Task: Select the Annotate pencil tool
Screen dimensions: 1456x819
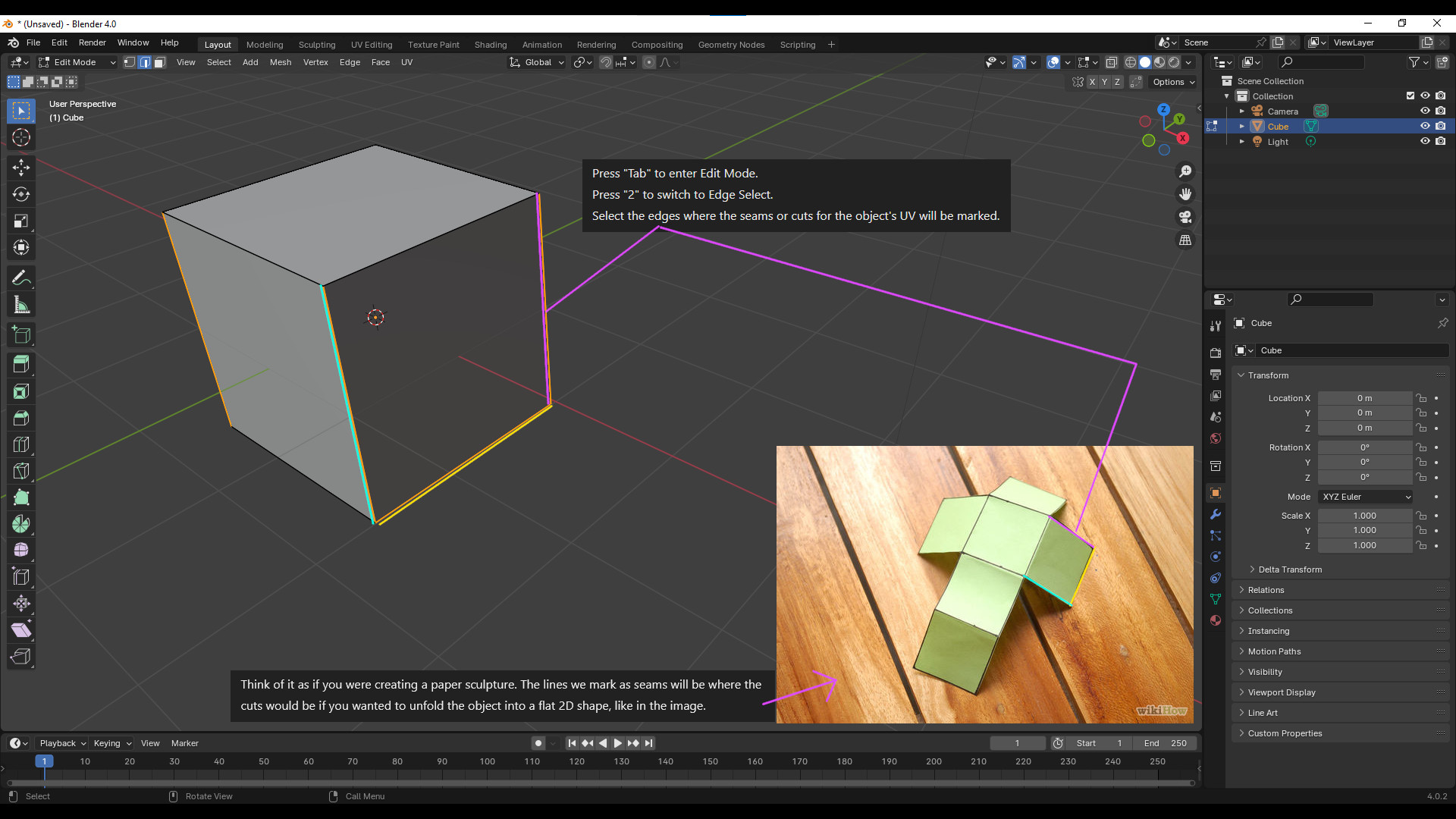Action: coord(21,278)
